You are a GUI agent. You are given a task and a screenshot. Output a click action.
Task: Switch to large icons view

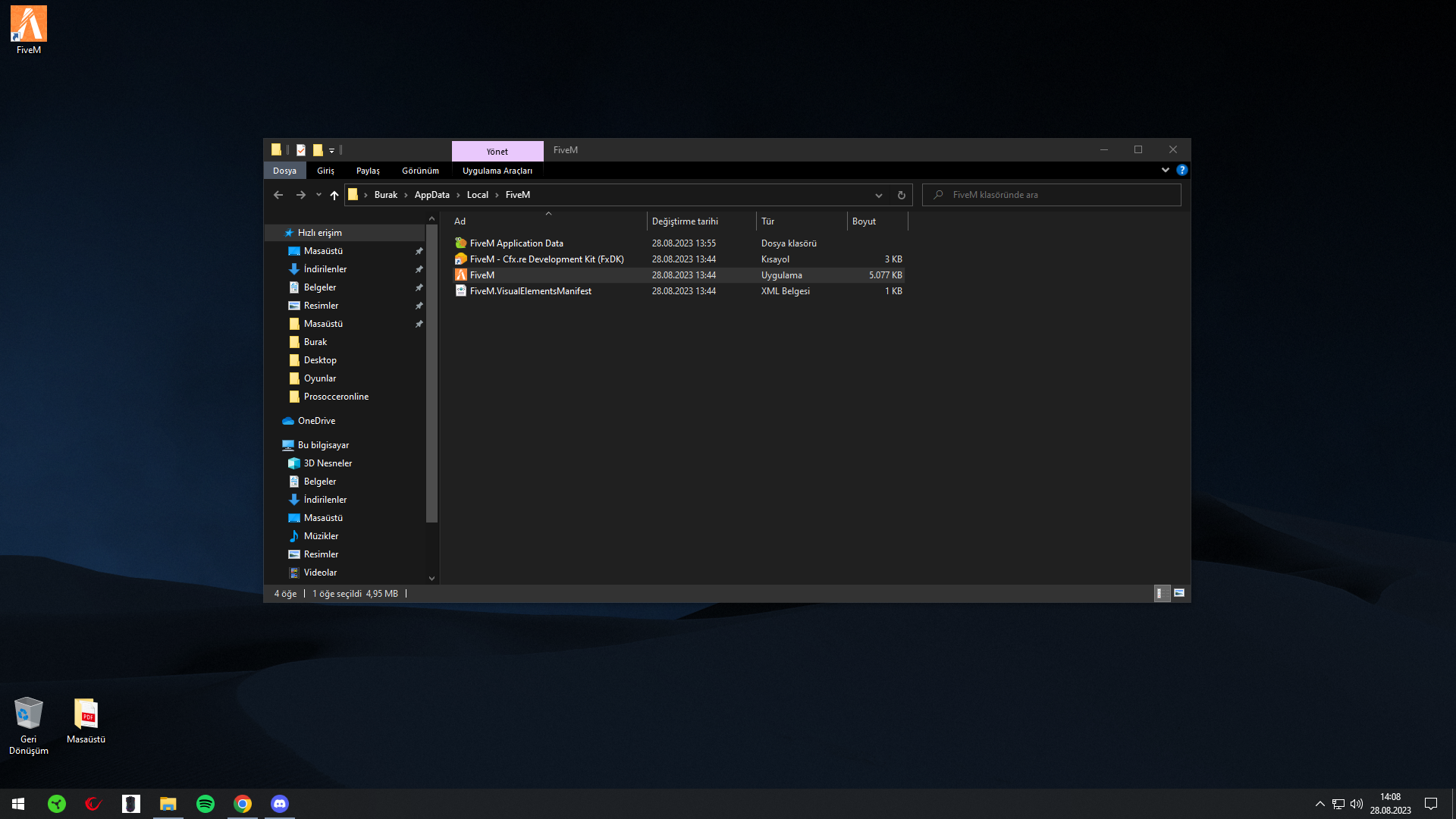(x=1179, y=593)
